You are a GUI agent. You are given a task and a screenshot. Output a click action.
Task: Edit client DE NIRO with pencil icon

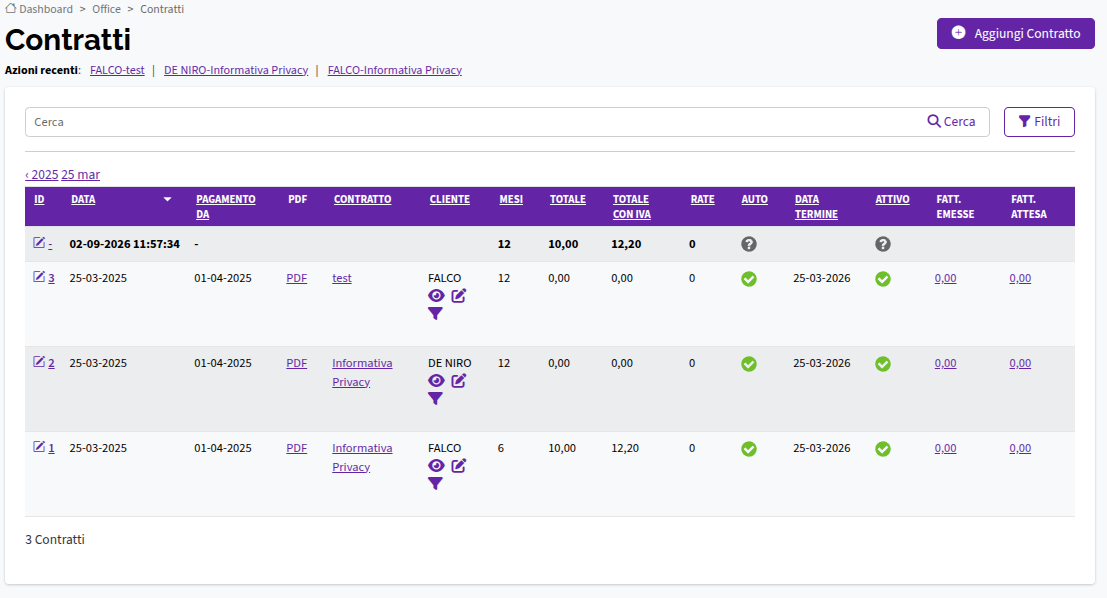pyautogui.click(x=459, y=381)
